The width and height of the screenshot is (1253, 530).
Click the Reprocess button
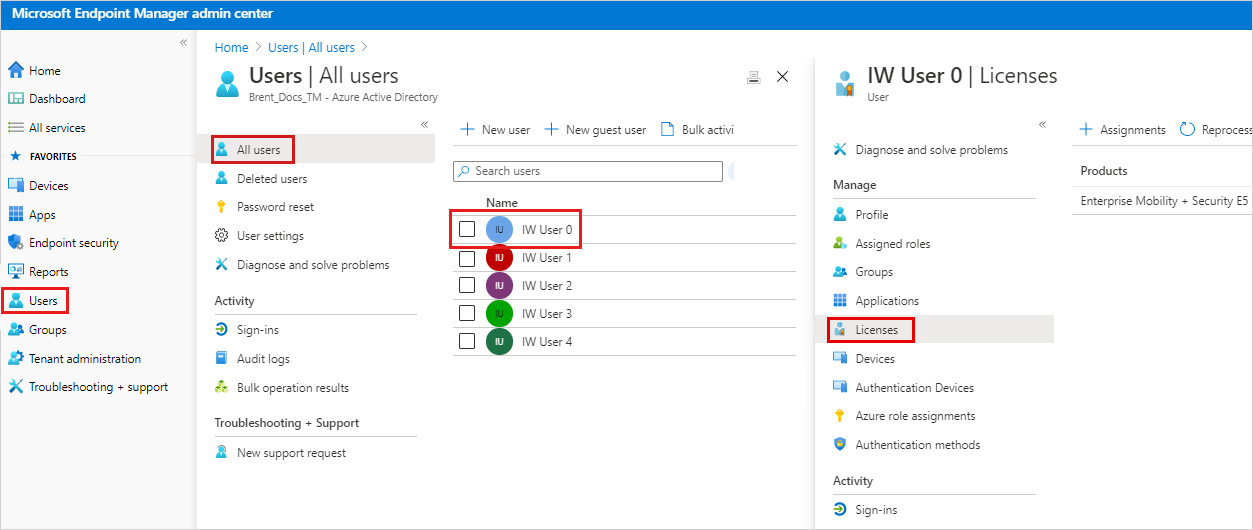pos(1216,130)
